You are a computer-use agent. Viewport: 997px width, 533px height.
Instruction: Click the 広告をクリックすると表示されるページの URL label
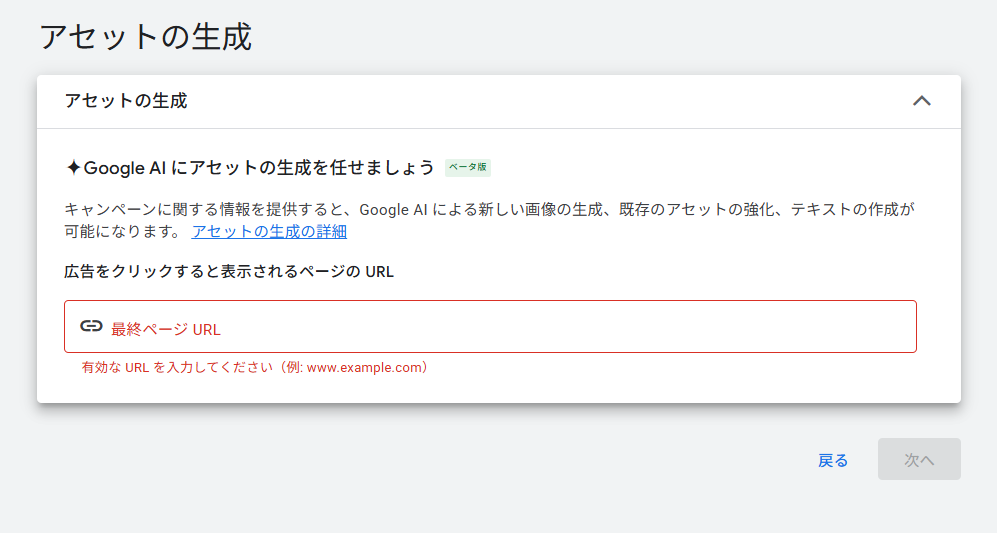click(229, 272)
